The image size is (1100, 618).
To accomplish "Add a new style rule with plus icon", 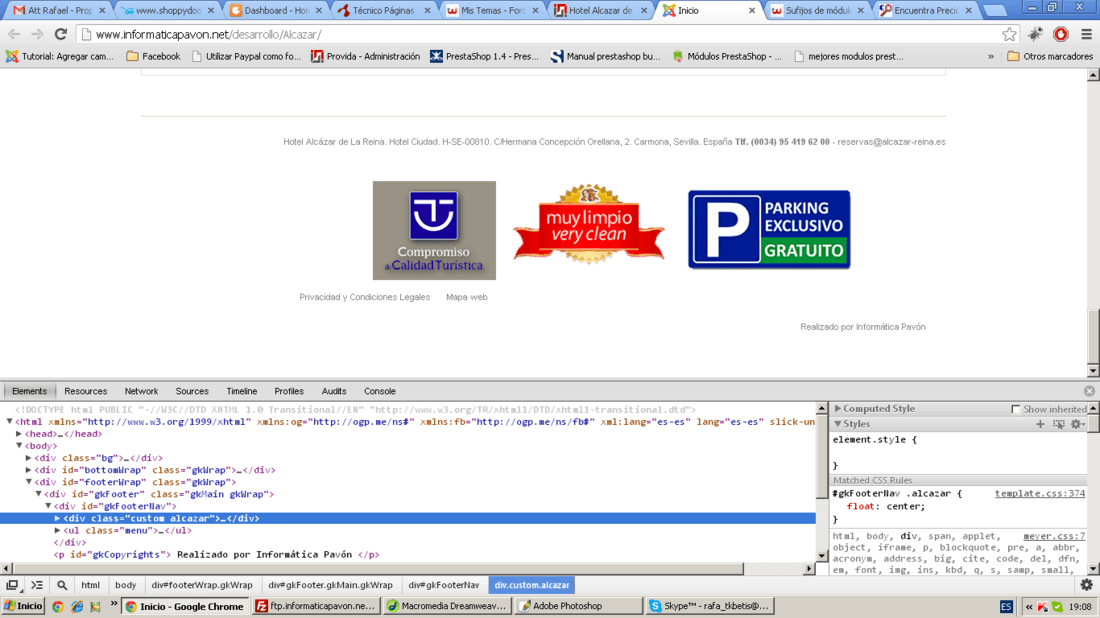I will click(x=1040, y=424).
